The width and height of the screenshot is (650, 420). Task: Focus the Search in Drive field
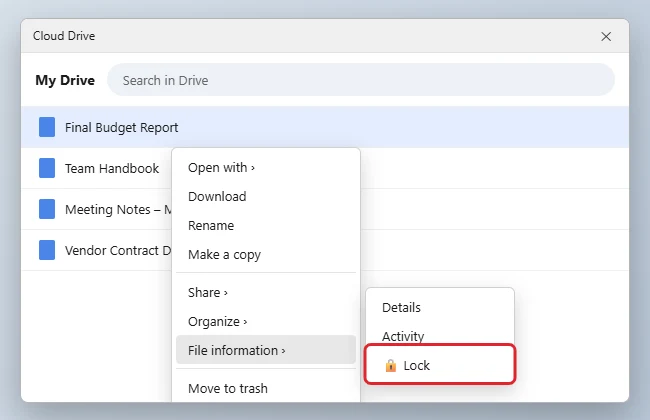361,80
